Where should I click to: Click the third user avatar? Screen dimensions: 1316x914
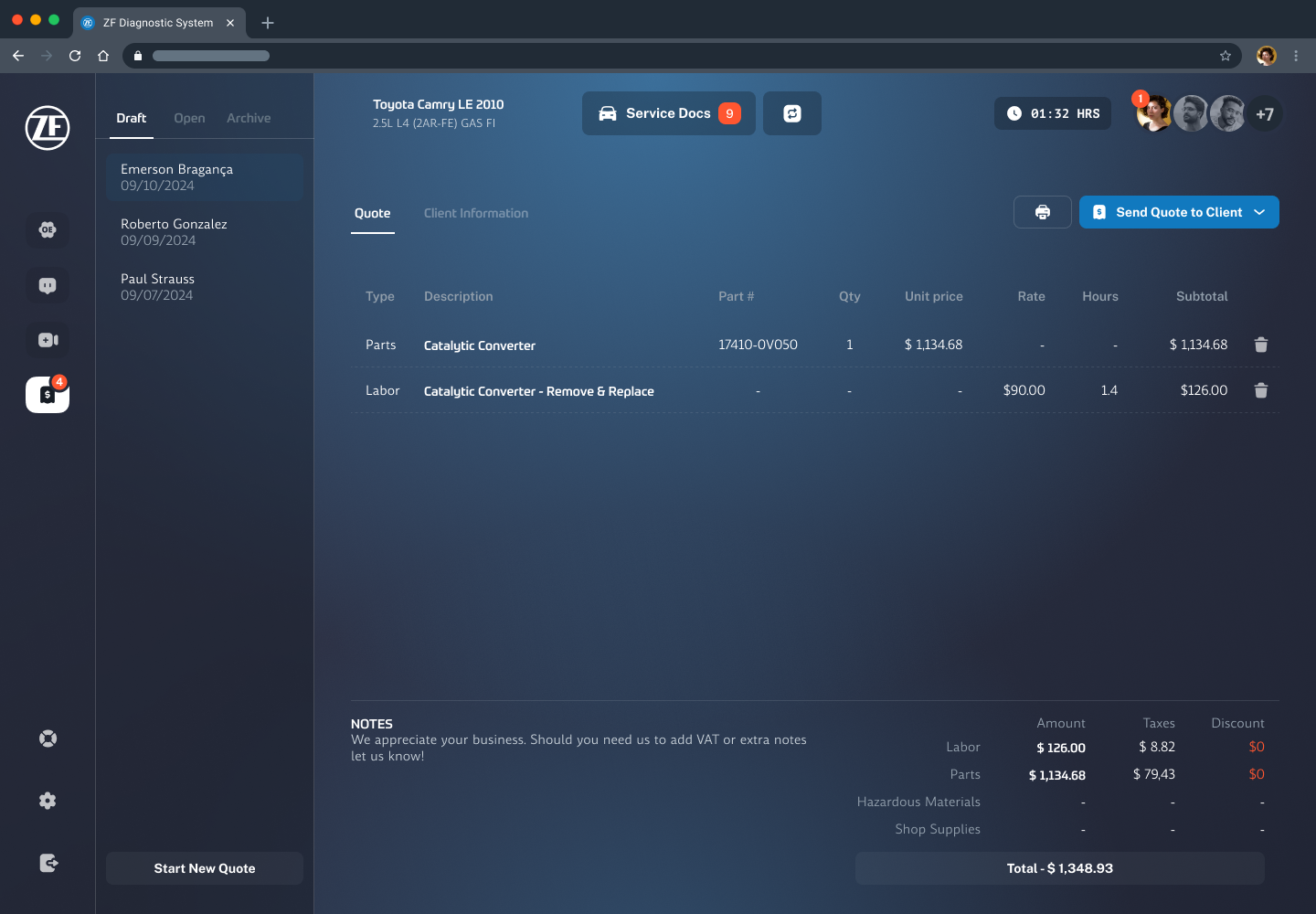click(1227, 113)
